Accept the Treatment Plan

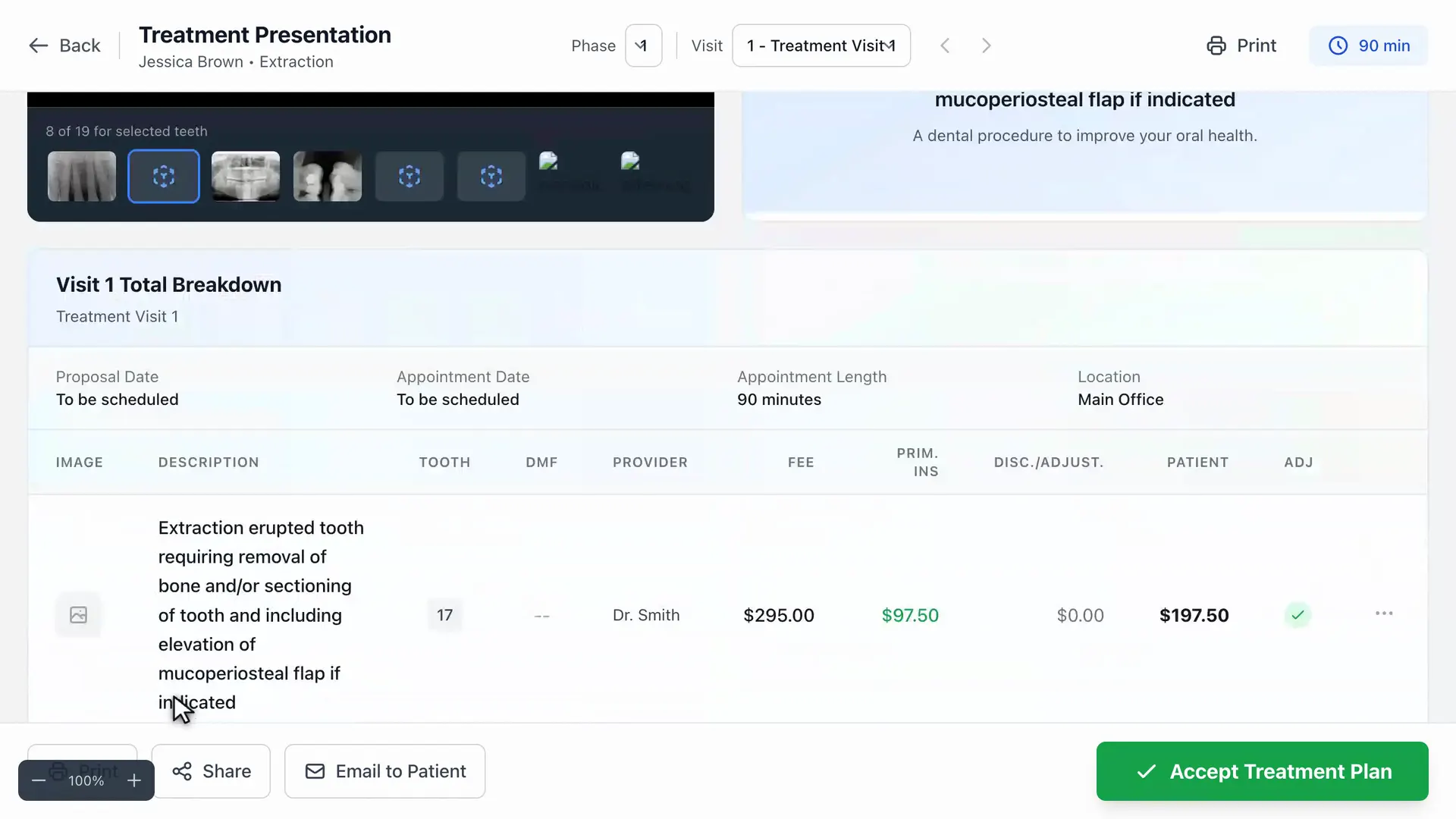click(x=1262, y=771)
